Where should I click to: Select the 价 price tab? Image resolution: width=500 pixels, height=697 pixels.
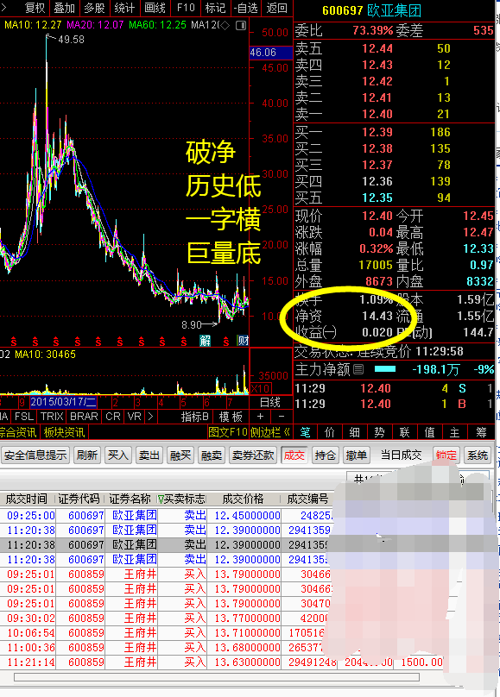330,432
